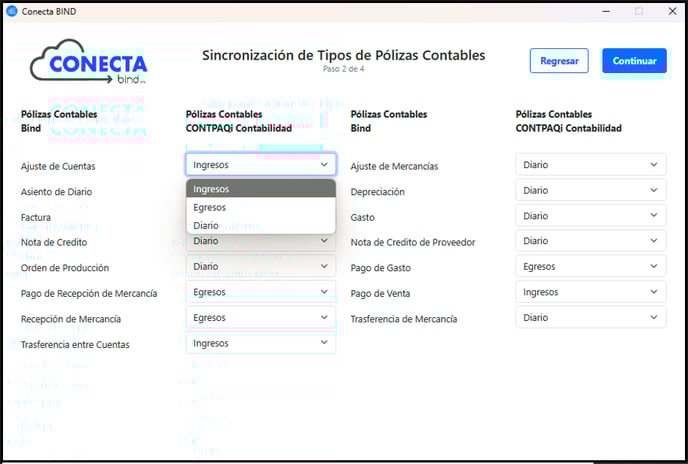Open Trasferencia entre Cuentas dropdown
The height and width of the screenshot is (464, 688).
[x=261, y=343]
